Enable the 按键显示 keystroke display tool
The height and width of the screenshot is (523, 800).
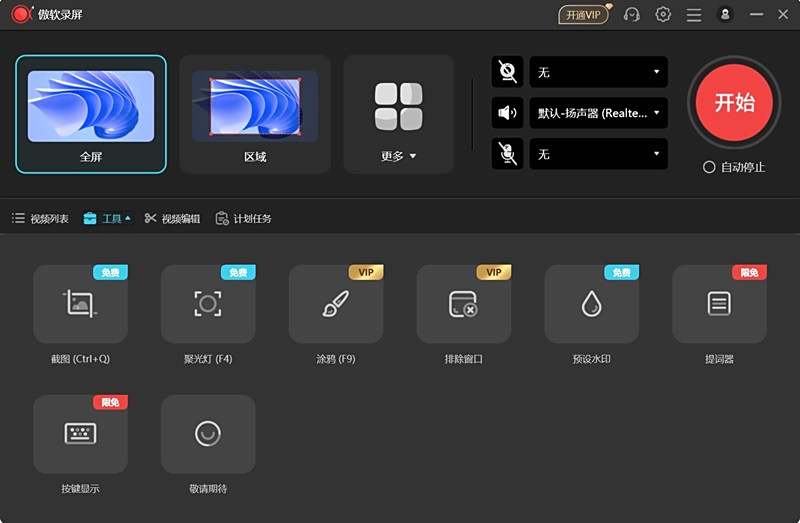coord(80,434)
